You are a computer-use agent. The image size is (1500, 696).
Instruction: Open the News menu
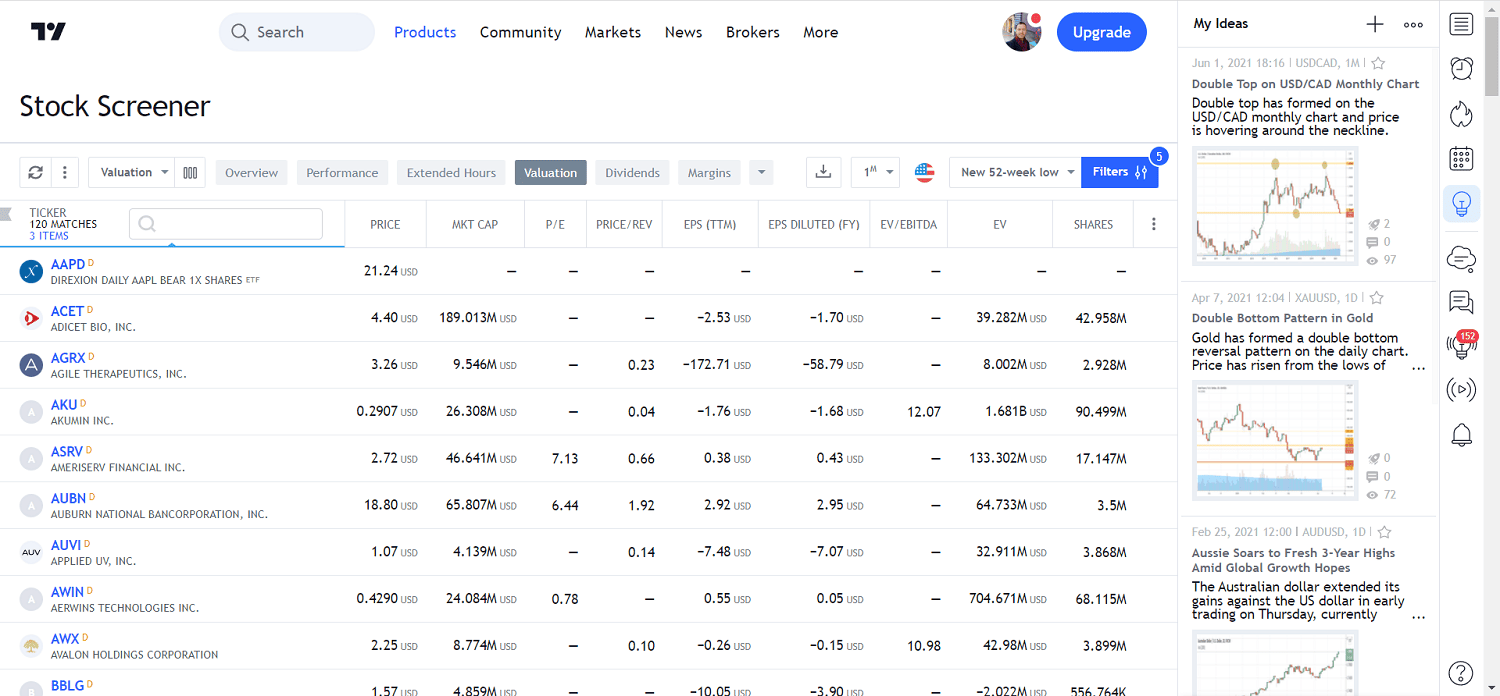683,32
